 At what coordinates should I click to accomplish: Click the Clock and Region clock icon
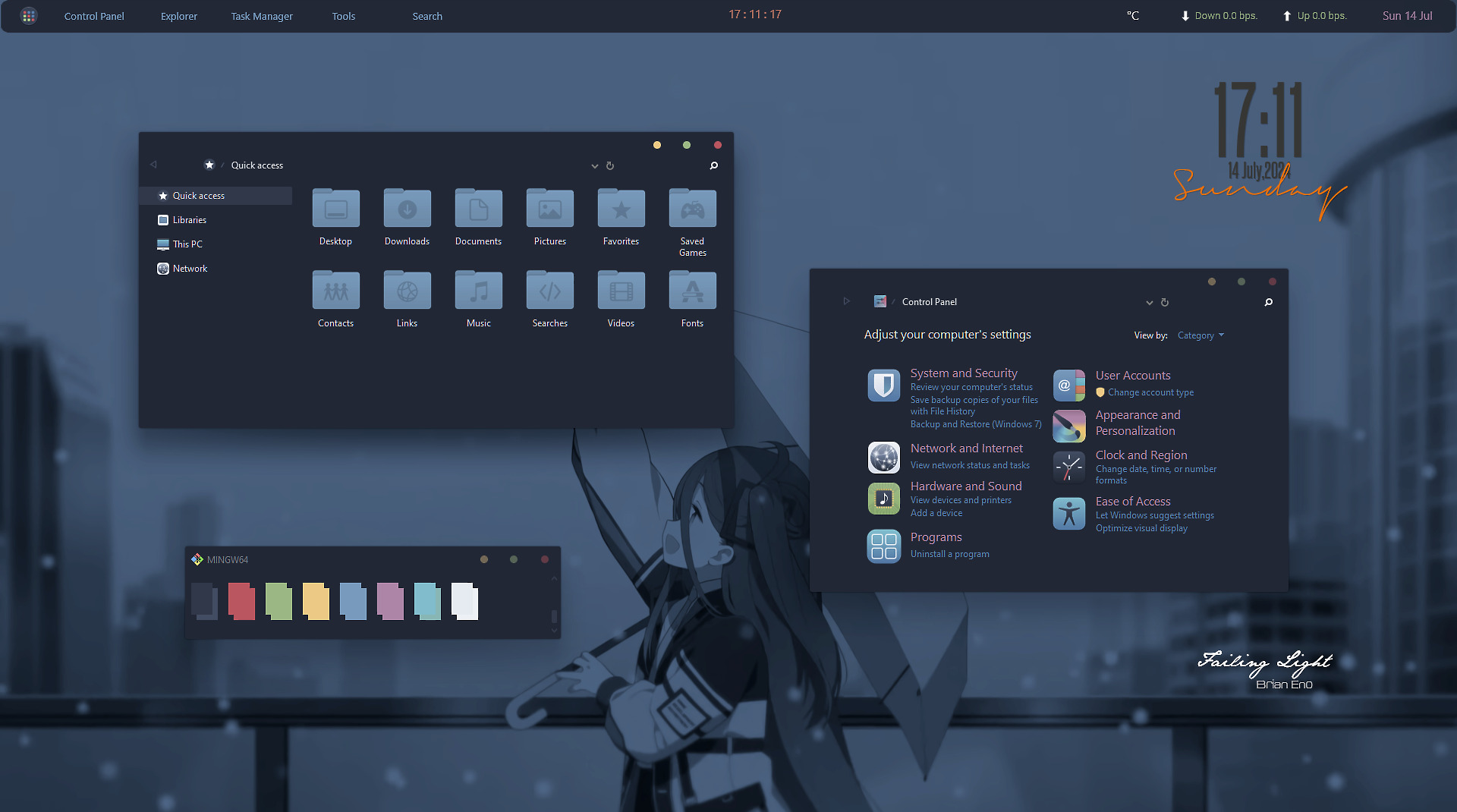[1068, 467]
